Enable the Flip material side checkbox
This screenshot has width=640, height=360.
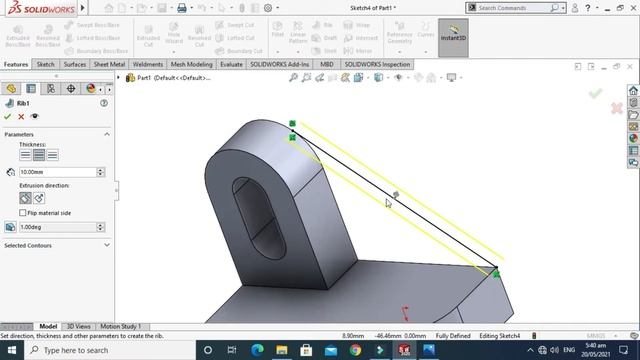tap(23, 213)
